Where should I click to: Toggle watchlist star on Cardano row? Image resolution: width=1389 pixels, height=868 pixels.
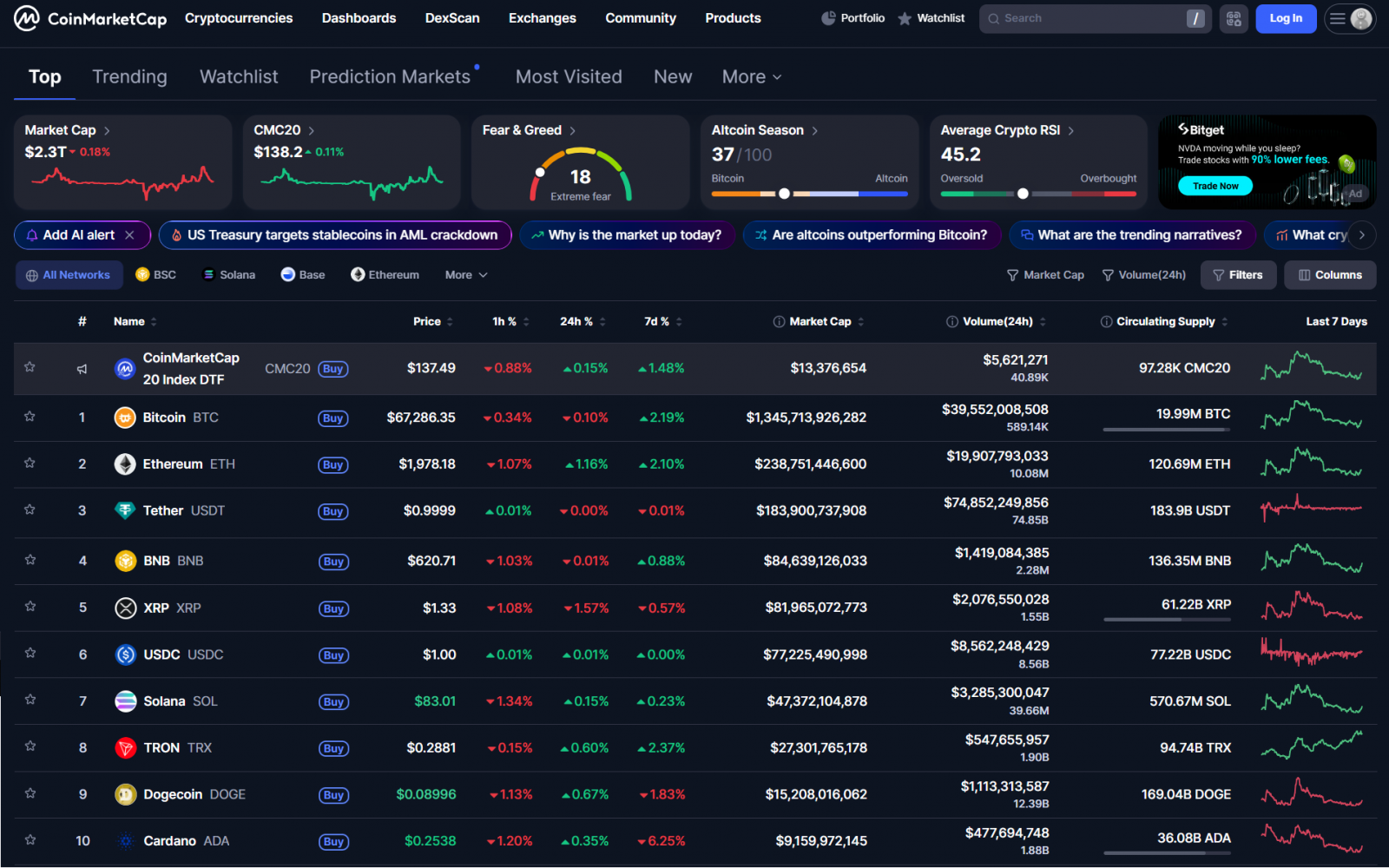tap(30, 839)
